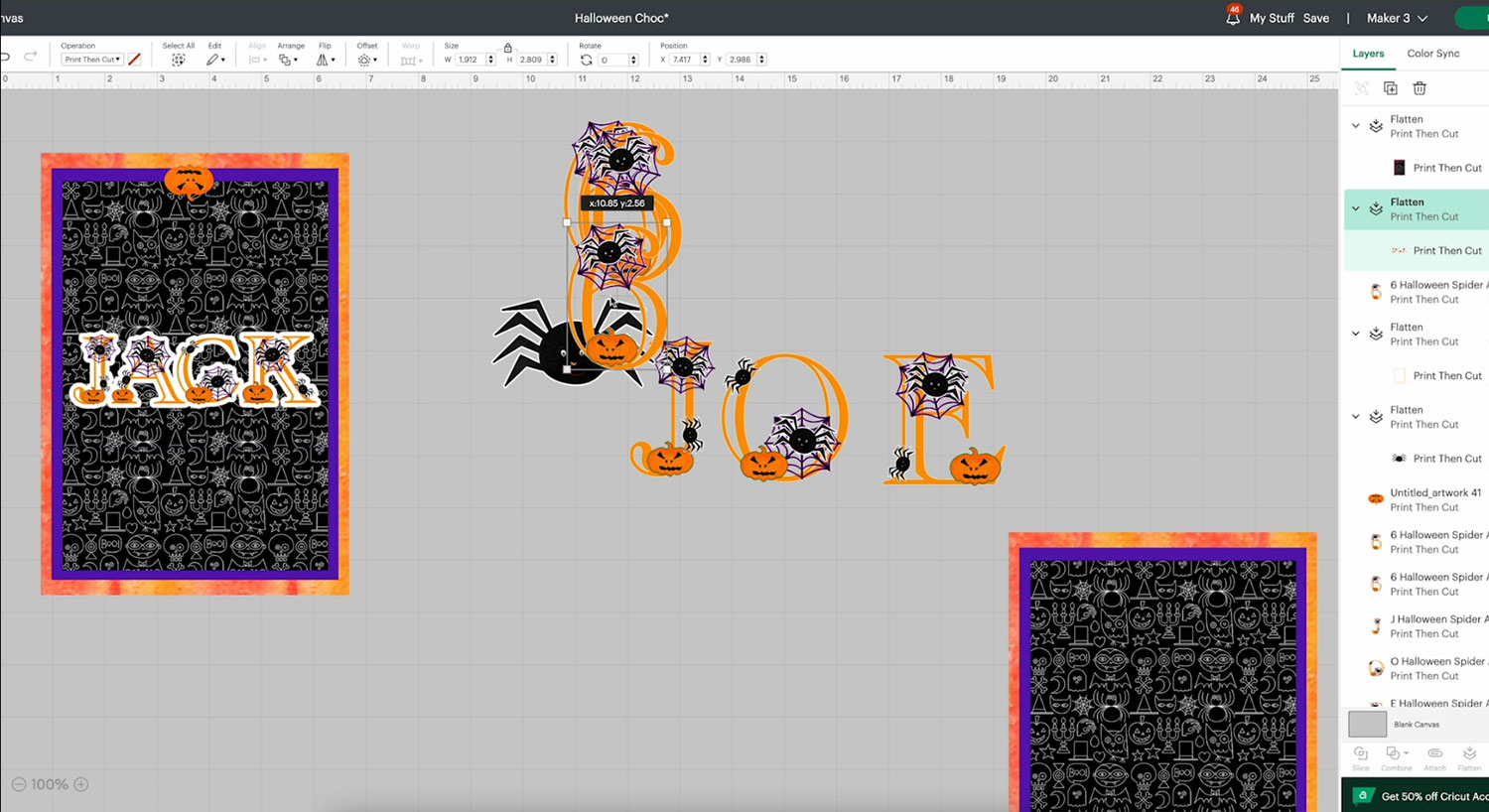Open the Maker 3 machine dropdown
The image size is (1489, 812).
pos(1397,18)
